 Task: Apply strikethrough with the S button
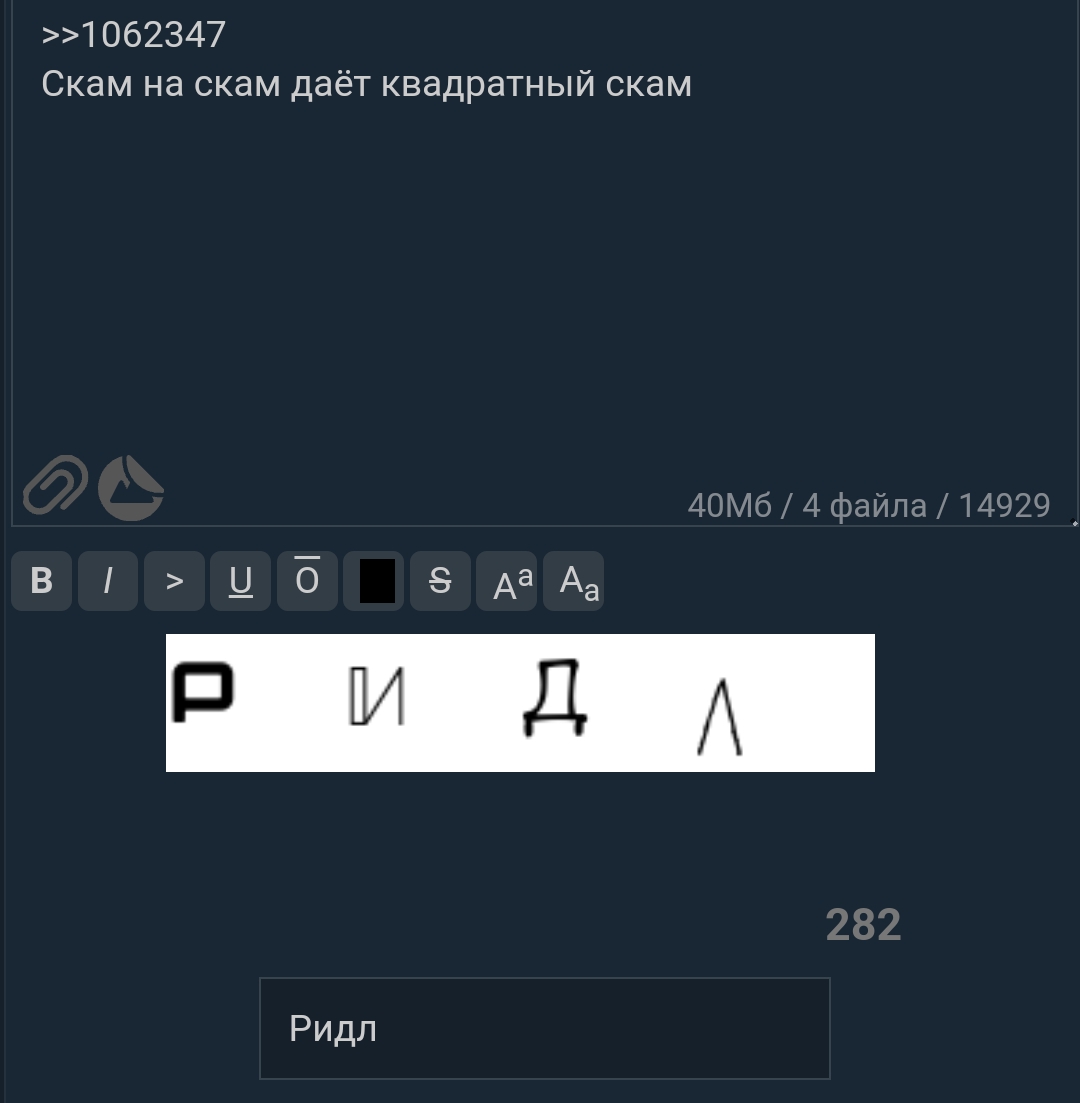pyautogui.click(x=440, y=580)
